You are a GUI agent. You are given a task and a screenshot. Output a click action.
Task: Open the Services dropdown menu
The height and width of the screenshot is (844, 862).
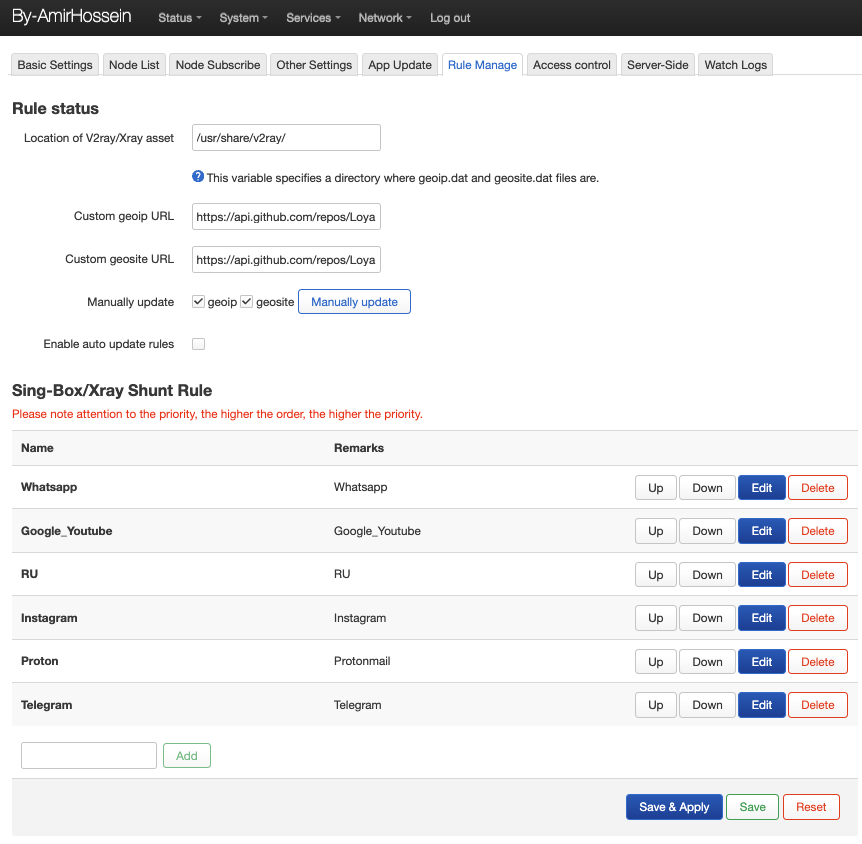pyautogui.click(x=313, y=18)
